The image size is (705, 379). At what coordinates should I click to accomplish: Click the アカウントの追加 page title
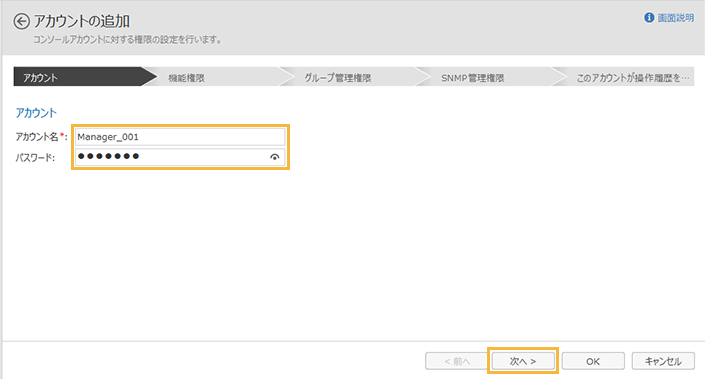pos(82,21)
